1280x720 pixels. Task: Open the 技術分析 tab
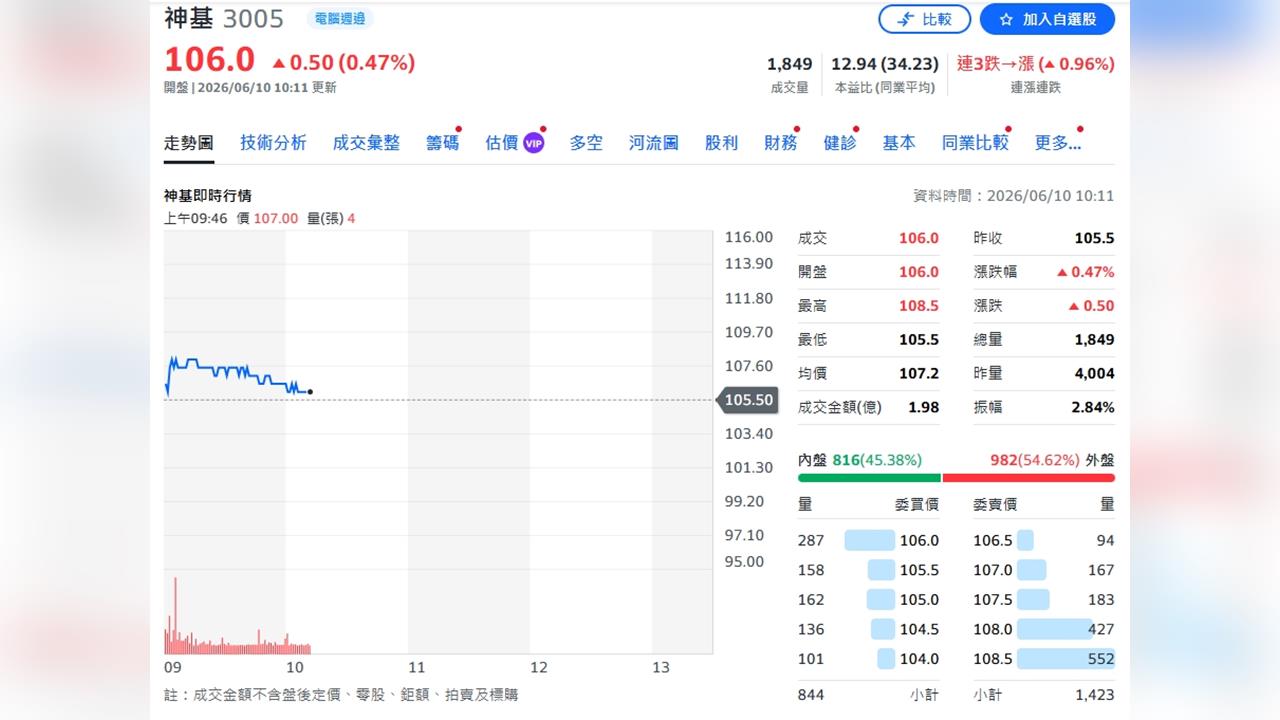273,143
